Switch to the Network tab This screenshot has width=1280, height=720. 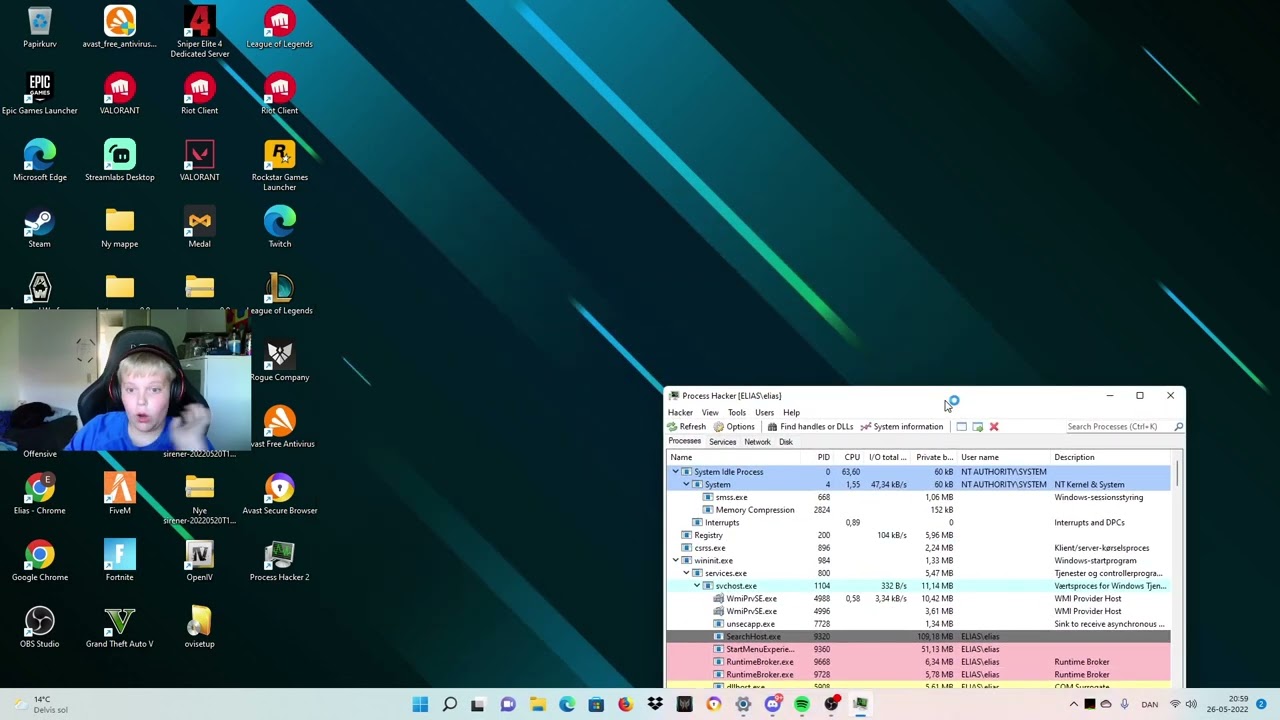[757, 442]
